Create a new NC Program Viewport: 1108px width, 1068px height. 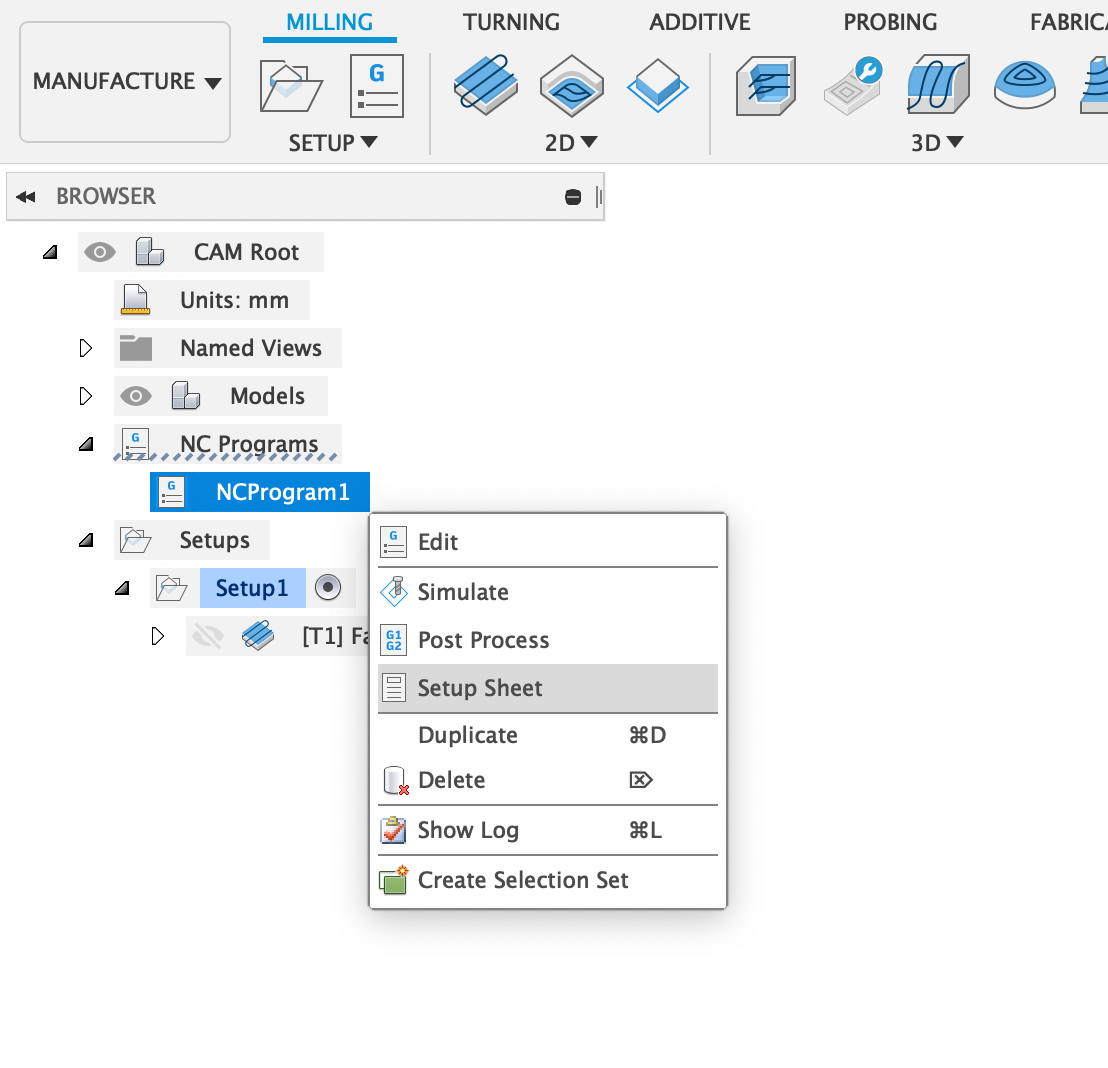pyautogui.click(x=376, y=86)
